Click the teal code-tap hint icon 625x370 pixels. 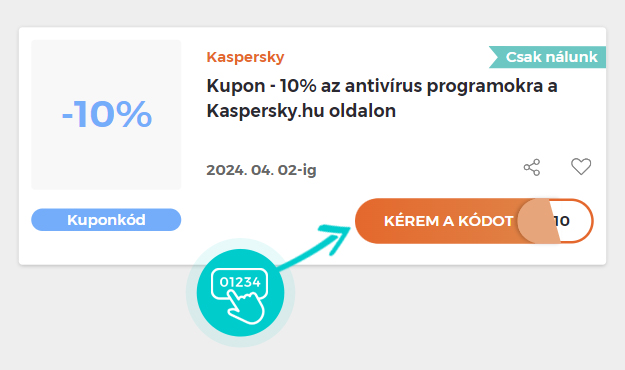(240, 293)
